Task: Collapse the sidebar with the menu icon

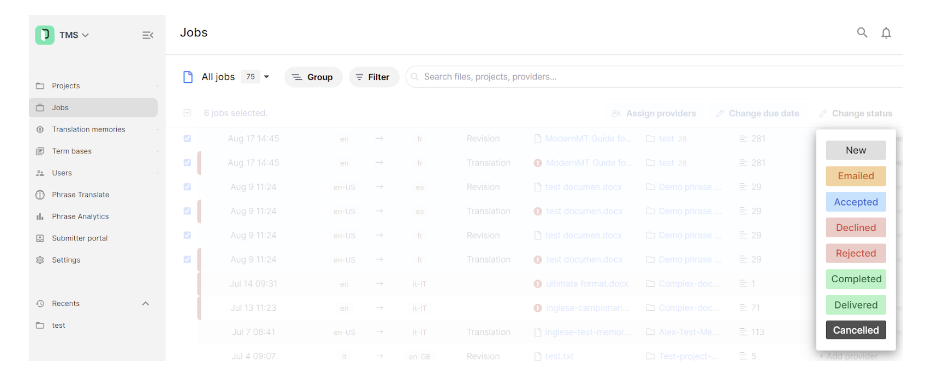Action: [147, 35]
